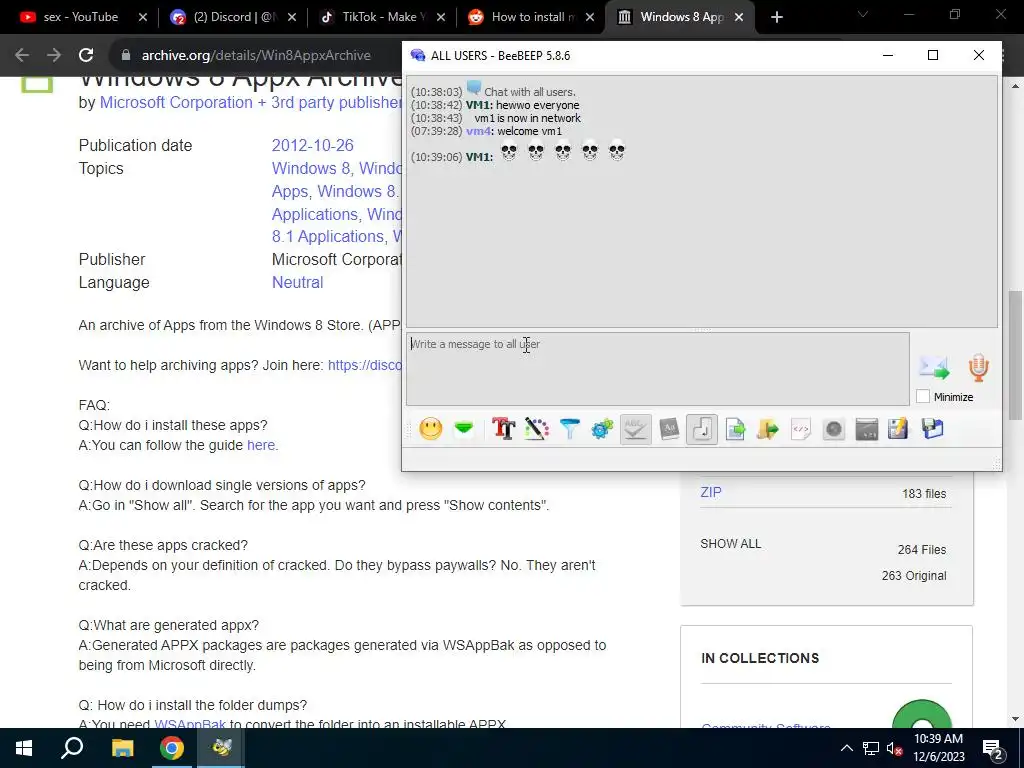The image size is (1024, 768).
Task: Click the archive.org address bar
Action: [x=256, y=56]
